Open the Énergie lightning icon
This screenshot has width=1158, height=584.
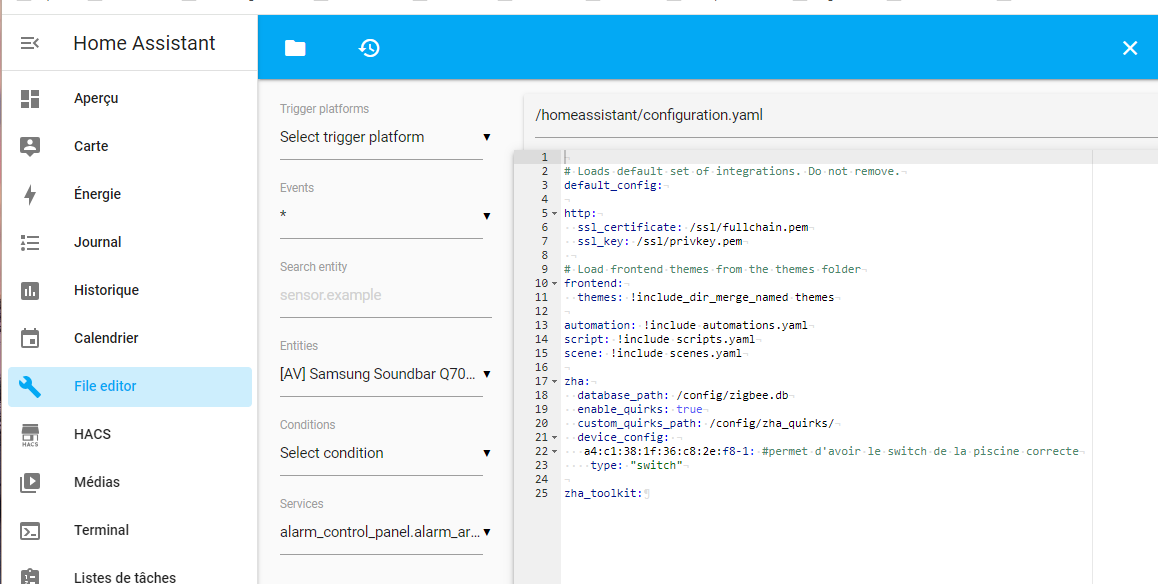(x=30, y=194)
